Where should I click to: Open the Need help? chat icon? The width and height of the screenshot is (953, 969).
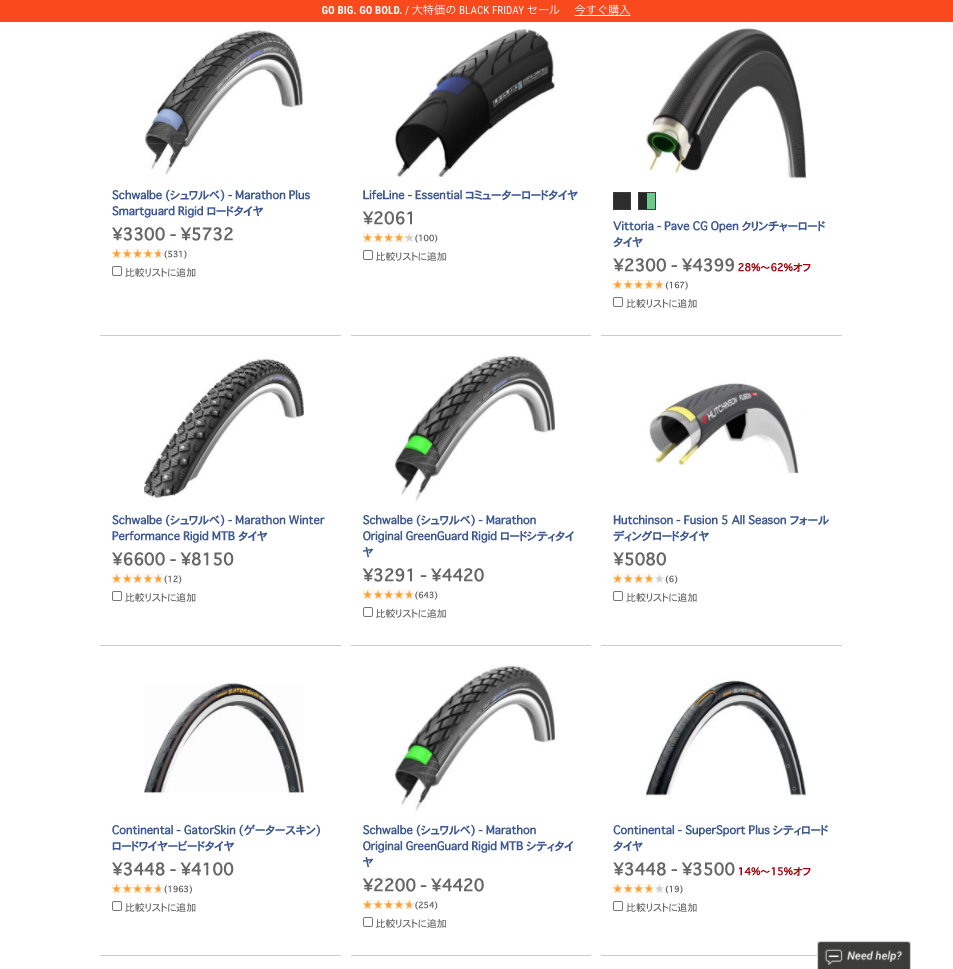point(863,955)
